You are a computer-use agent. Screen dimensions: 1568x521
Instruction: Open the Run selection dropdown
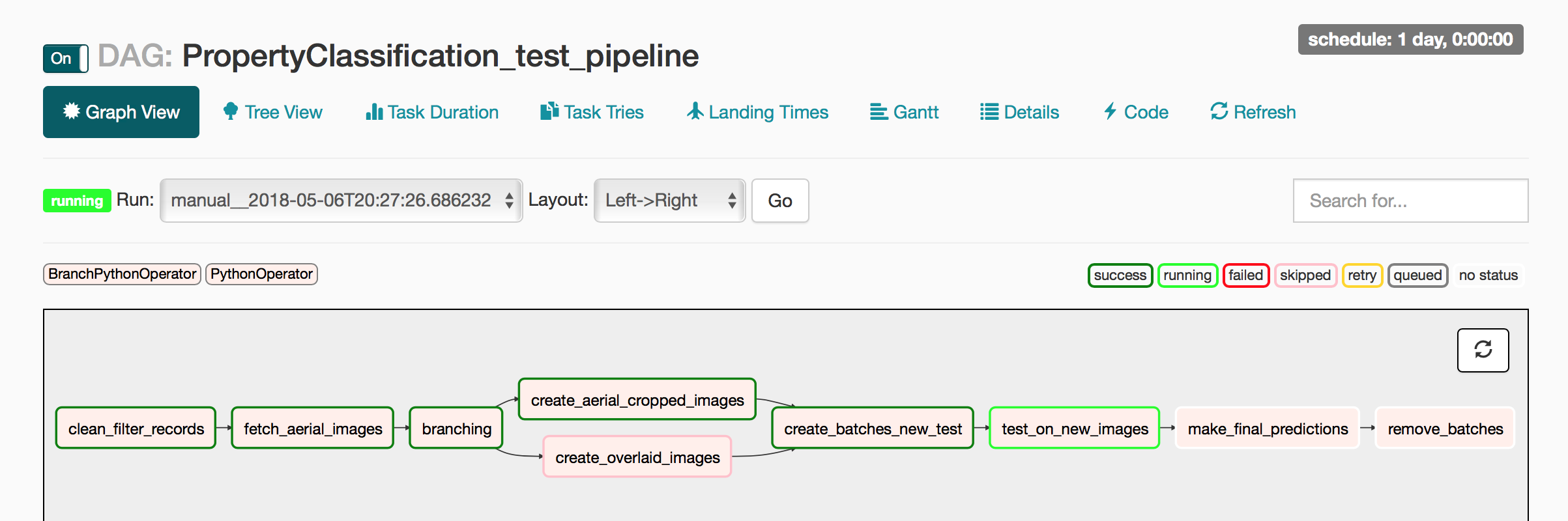(x=341, y=201)
